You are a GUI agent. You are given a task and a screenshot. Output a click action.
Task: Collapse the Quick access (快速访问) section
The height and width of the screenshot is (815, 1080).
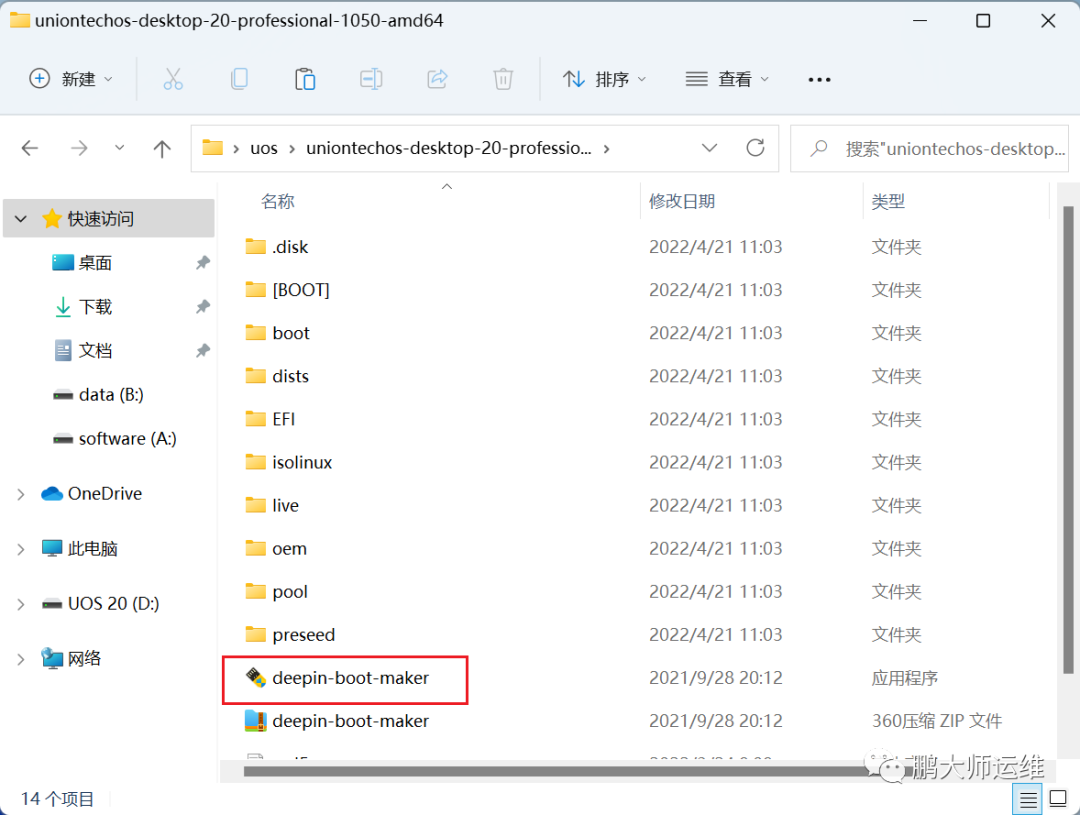coord(21,219)
